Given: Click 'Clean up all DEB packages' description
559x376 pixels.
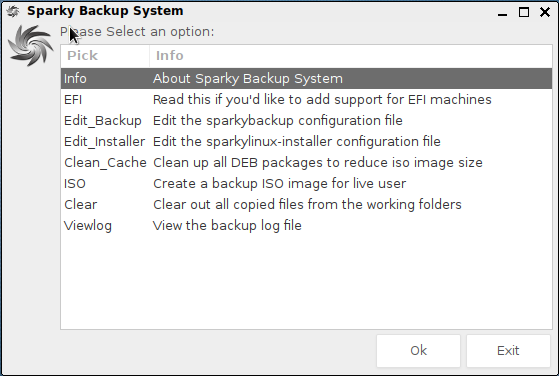Looking at the screenshot, I should (x=318, y=163).
